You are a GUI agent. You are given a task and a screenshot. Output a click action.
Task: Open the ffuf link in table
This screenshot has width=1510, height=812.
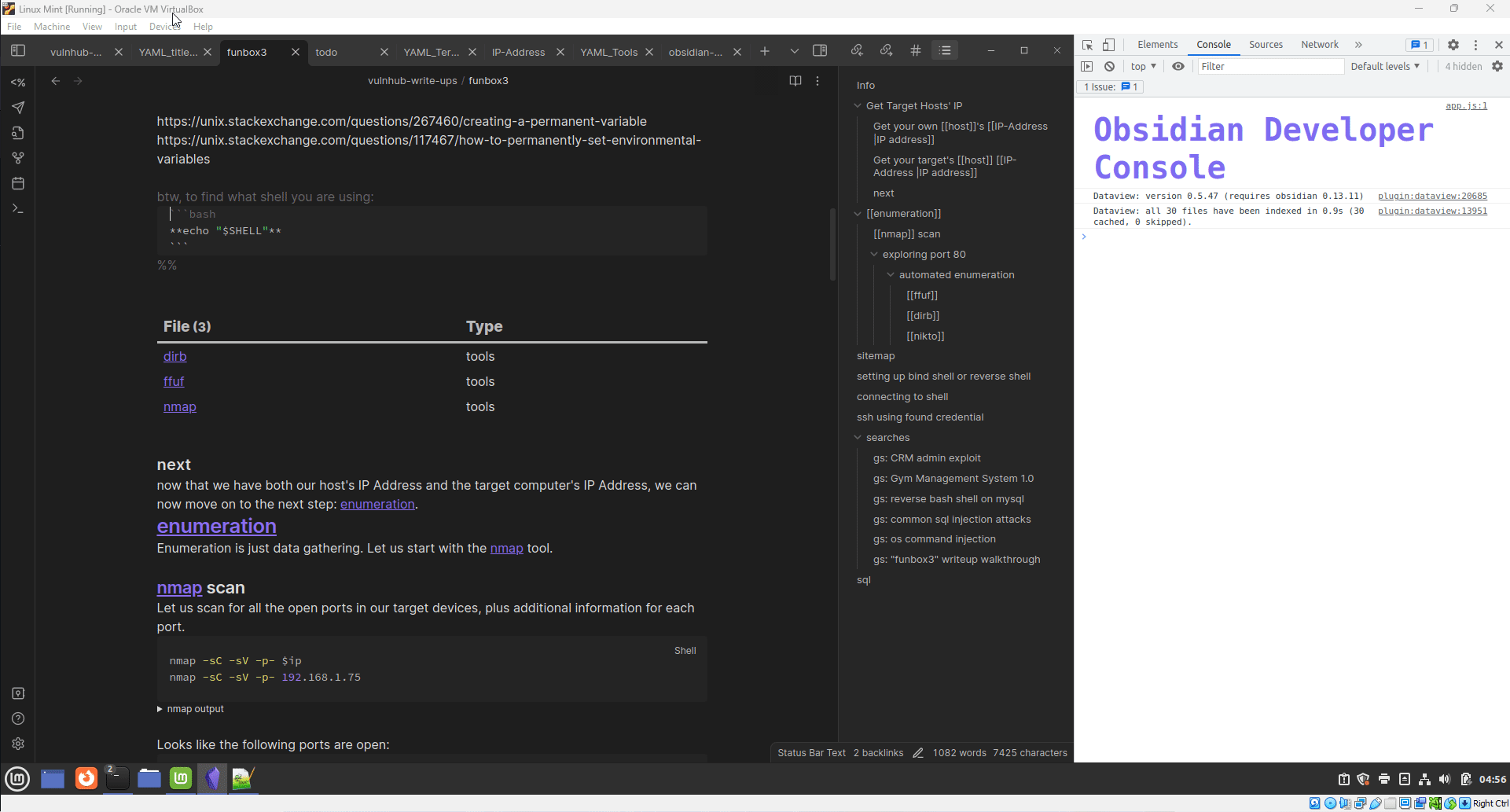(174, 382)
